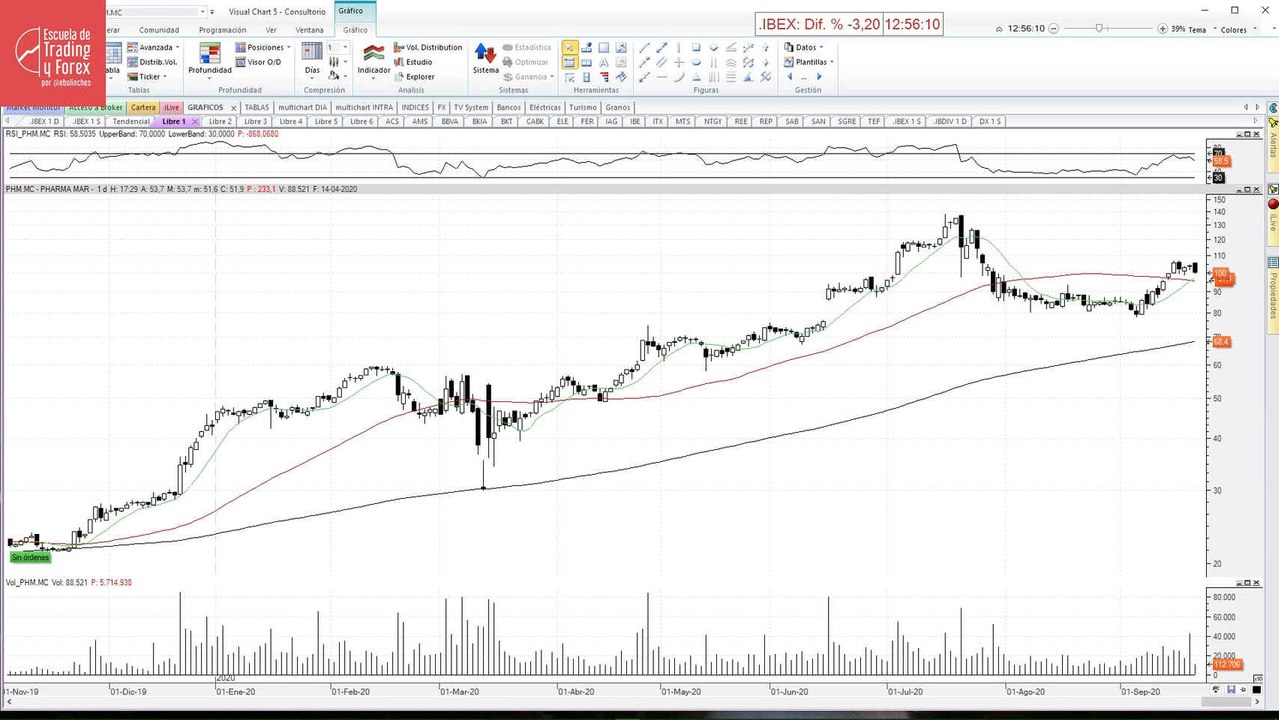Switch to the TABLAS workspace tab

pyautogui.click(x=257, y=107)
